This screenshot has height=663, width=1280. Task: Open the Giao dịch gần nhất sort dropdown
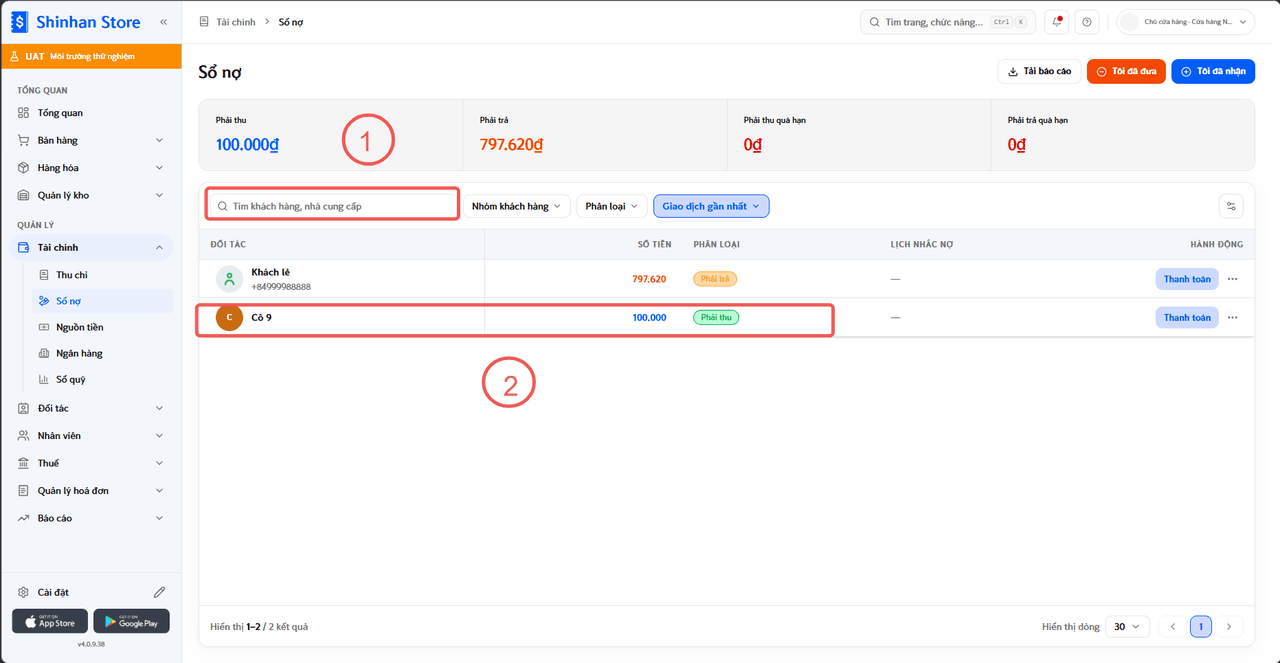(x=711, y=206)
